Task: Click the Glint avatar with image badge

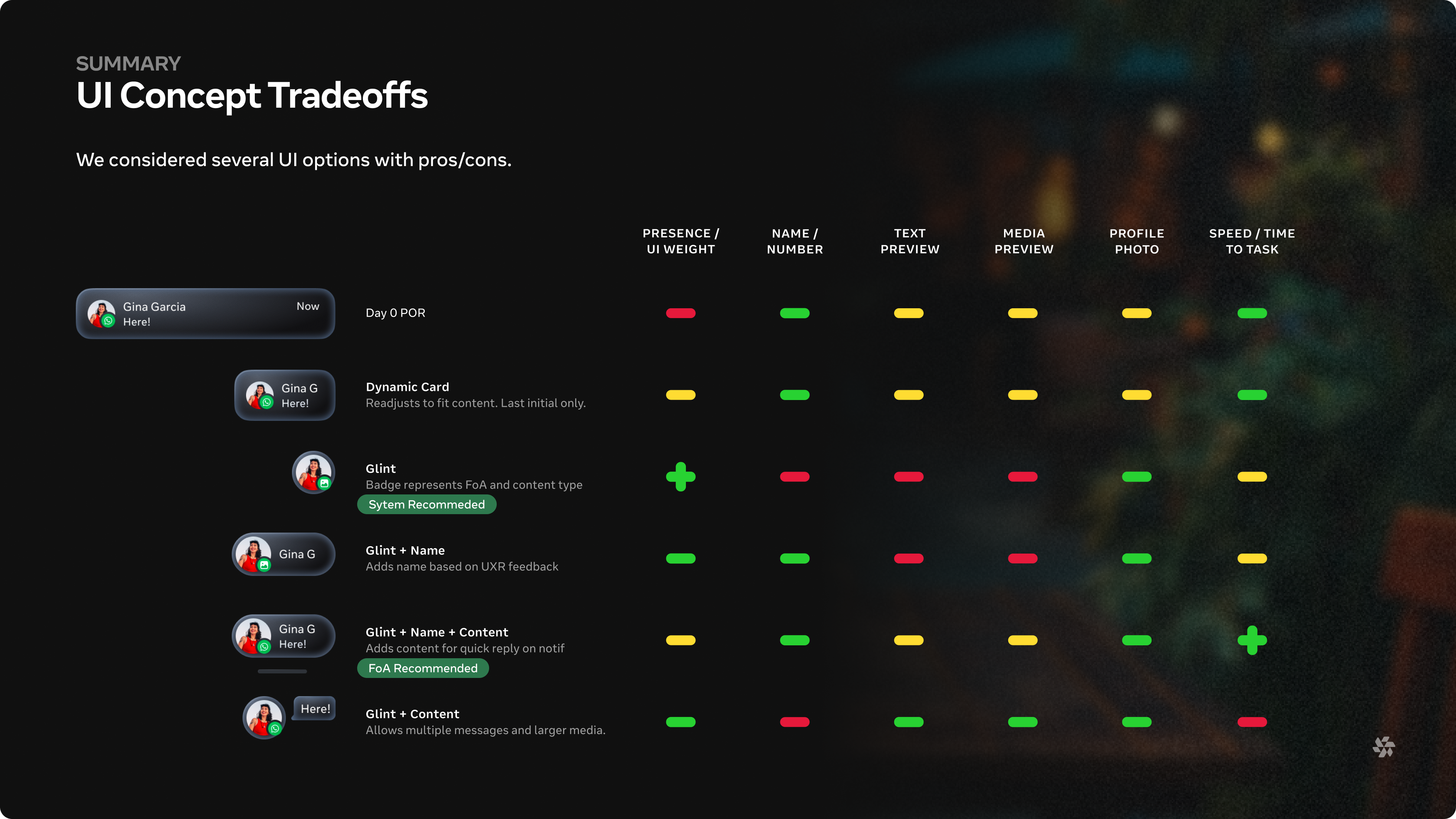Action: click(314, 472)
